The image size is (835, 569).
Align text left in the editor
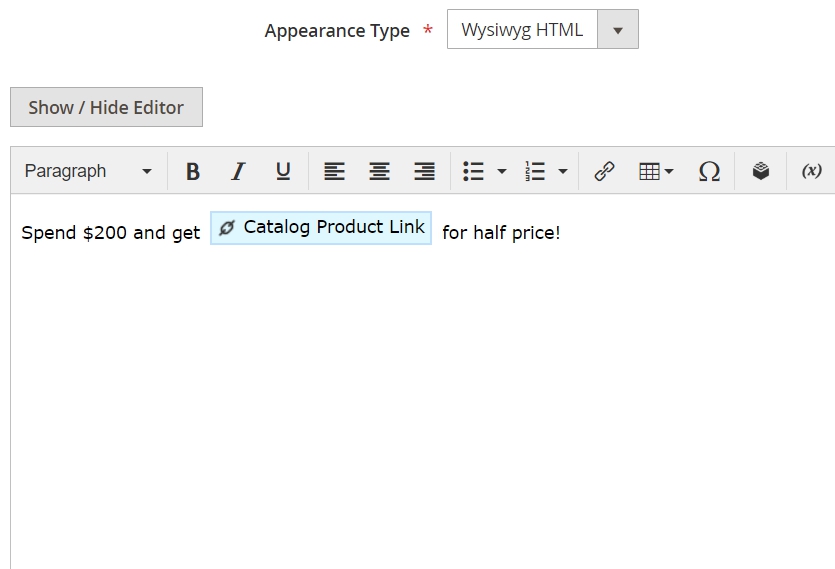(x=334, y=171)
